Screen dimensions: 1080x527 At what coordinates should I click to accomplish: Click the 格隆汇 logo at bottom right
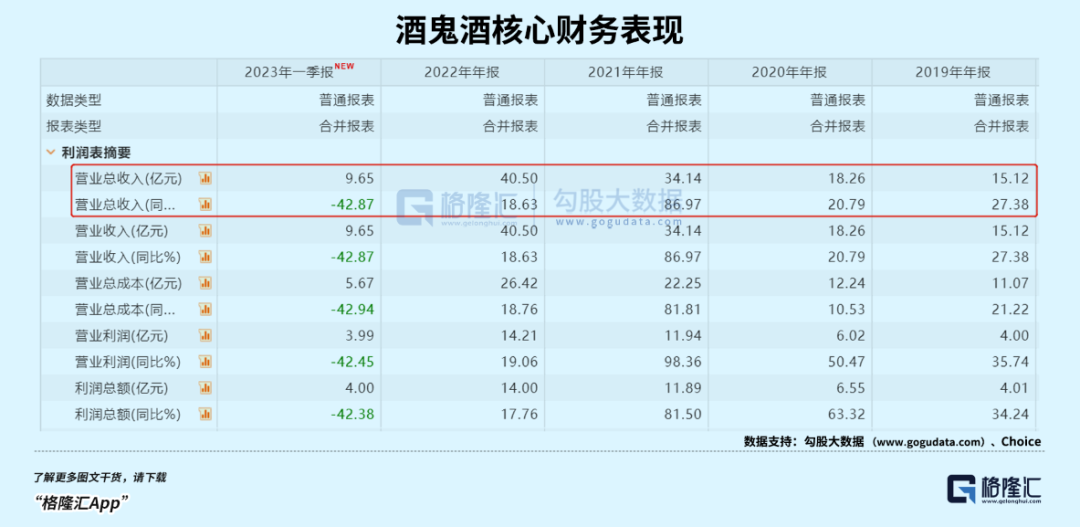[994, 490]
